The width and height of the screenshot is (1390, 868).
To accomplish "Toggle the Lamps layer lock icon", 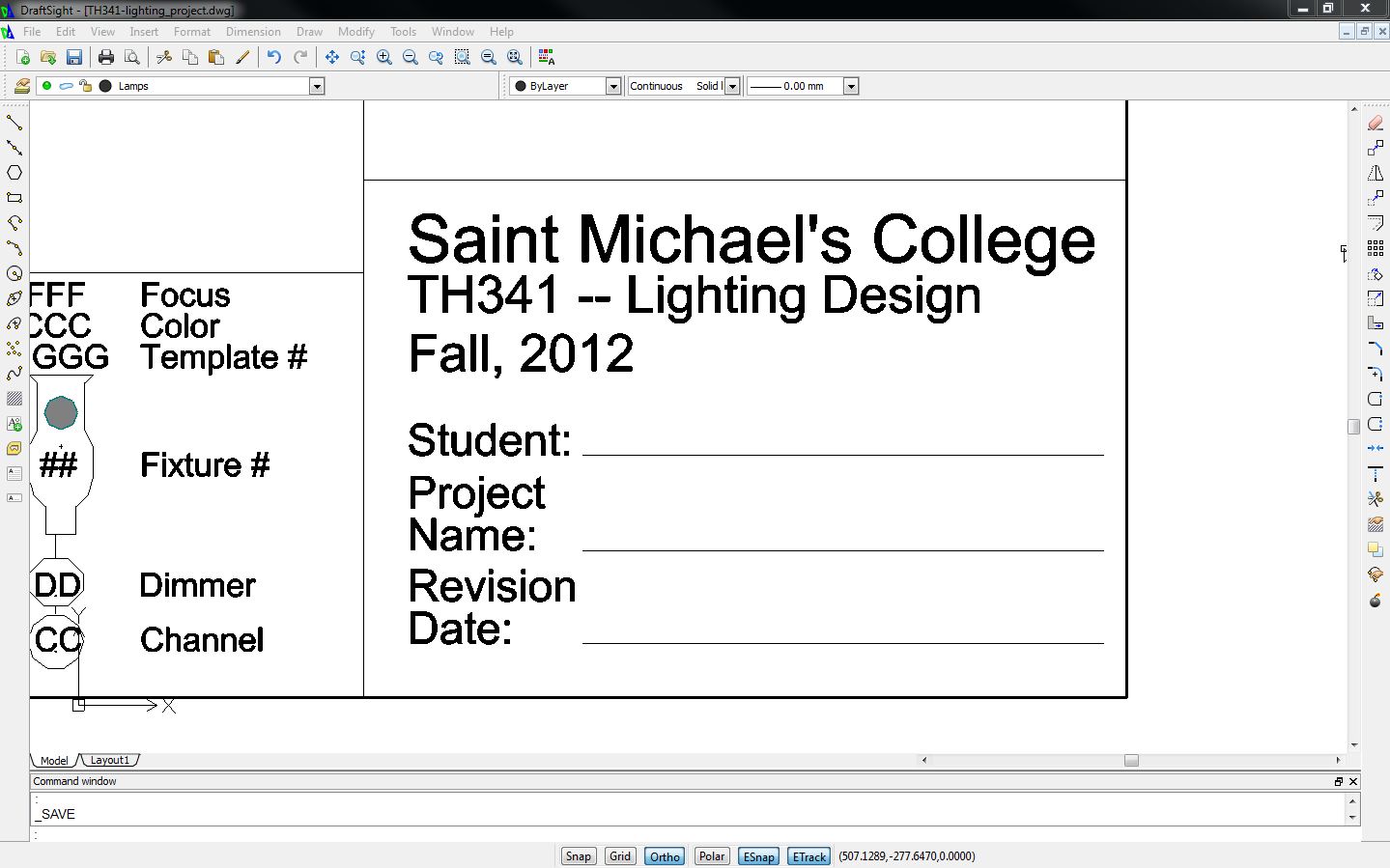I will [85, 86].
